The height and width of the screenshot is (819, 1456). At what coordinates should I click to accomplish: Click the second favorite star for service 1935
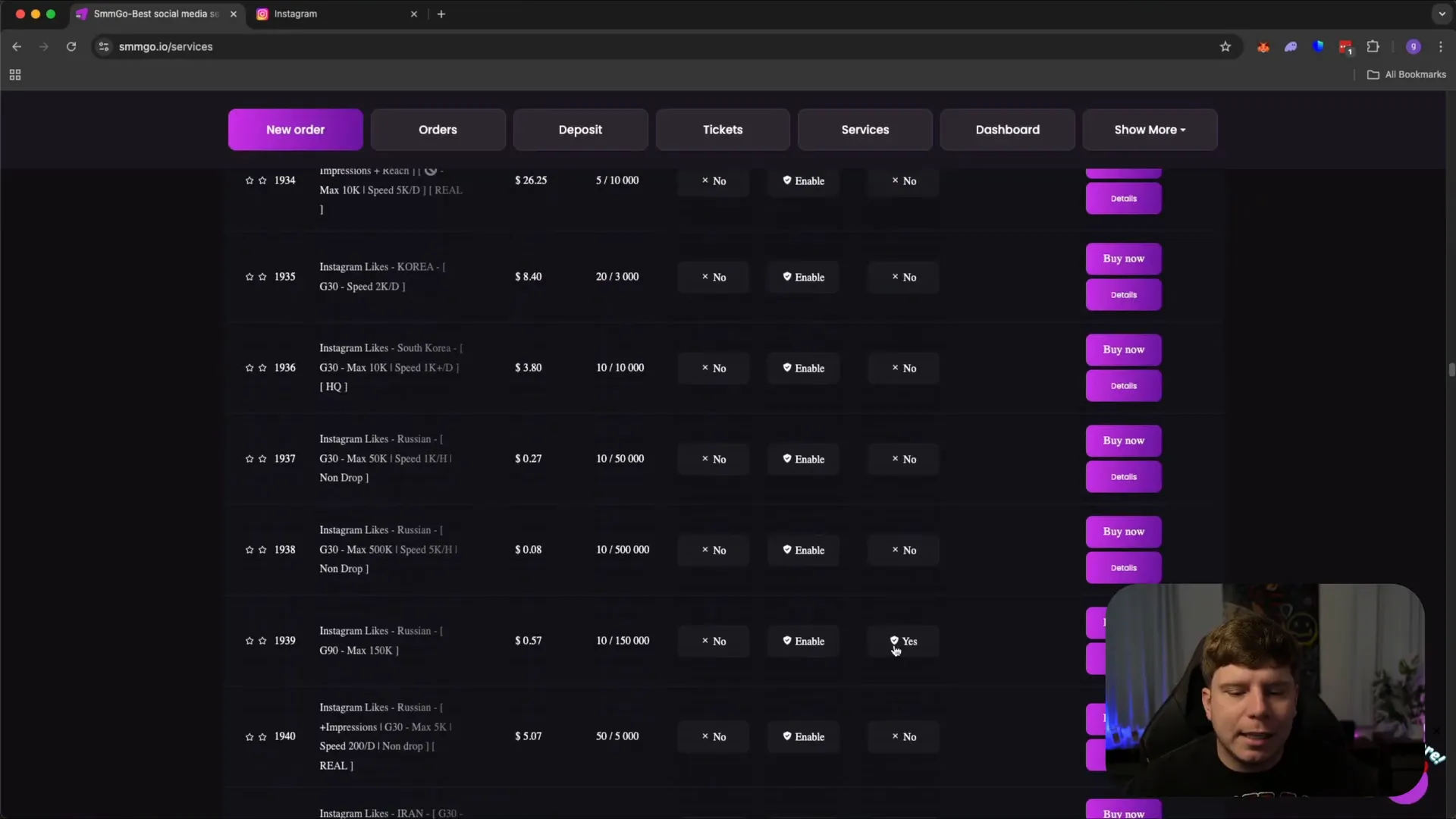click(262, 277)
